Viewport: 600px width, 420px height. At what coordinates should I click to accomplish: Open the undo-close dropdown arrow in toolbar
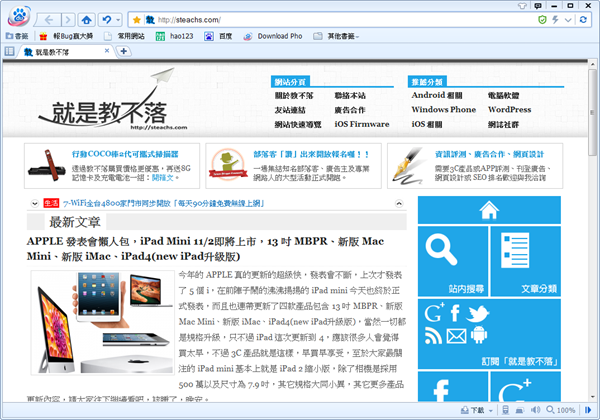tap(119, 19)
